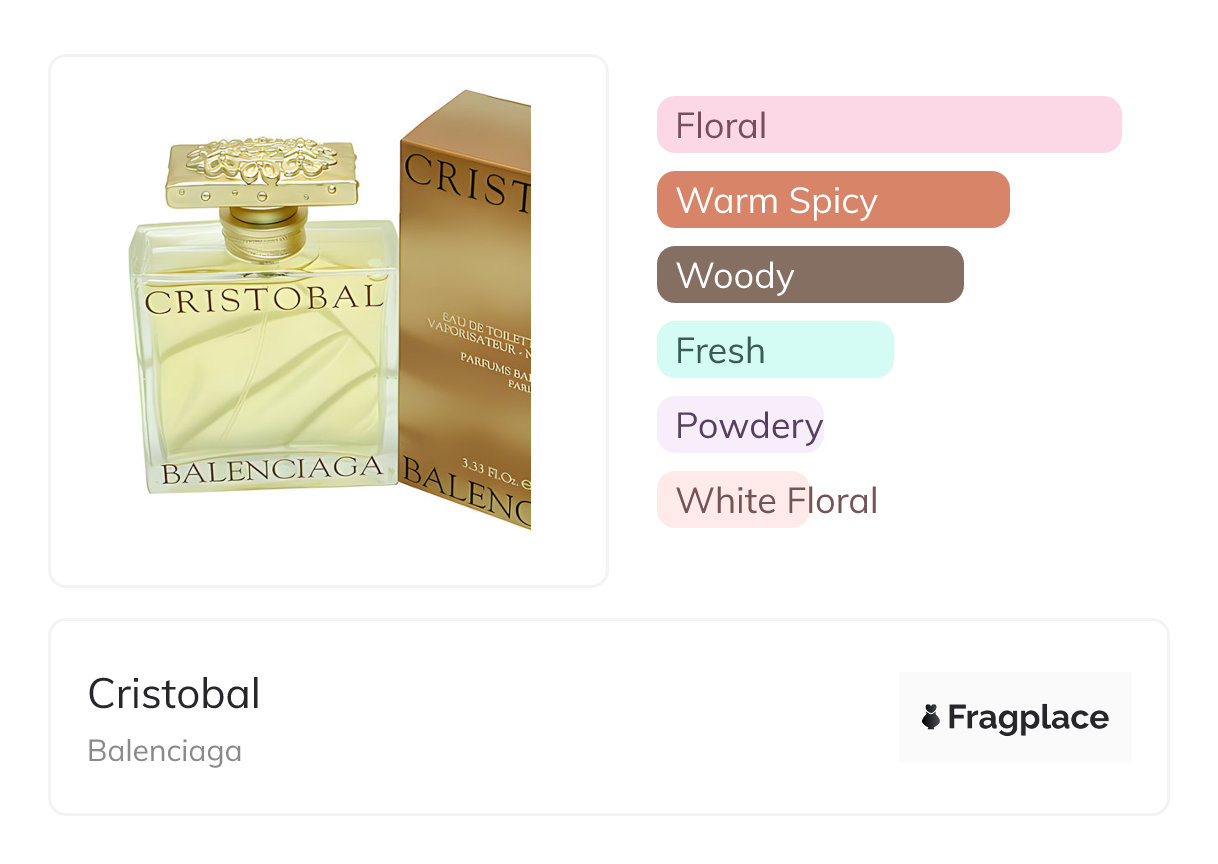Viewport: 1218px width, 864px height.
Task: Click the BALENCIAGA text on the glass bottle
Action: point(272,469)
